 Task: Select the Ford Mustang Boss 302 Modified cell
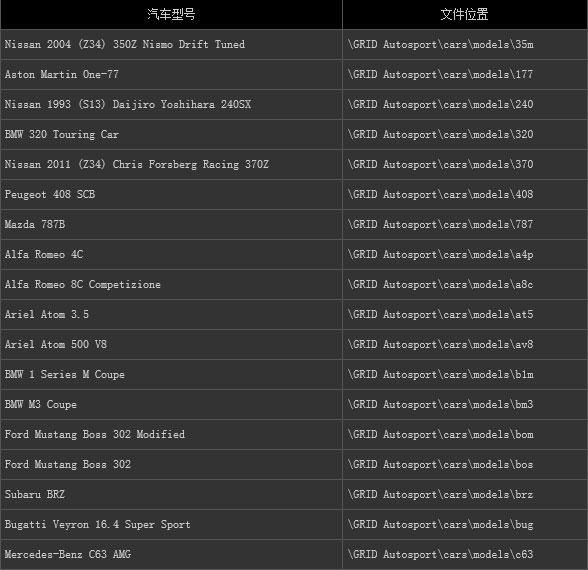(x=171, y=435)
